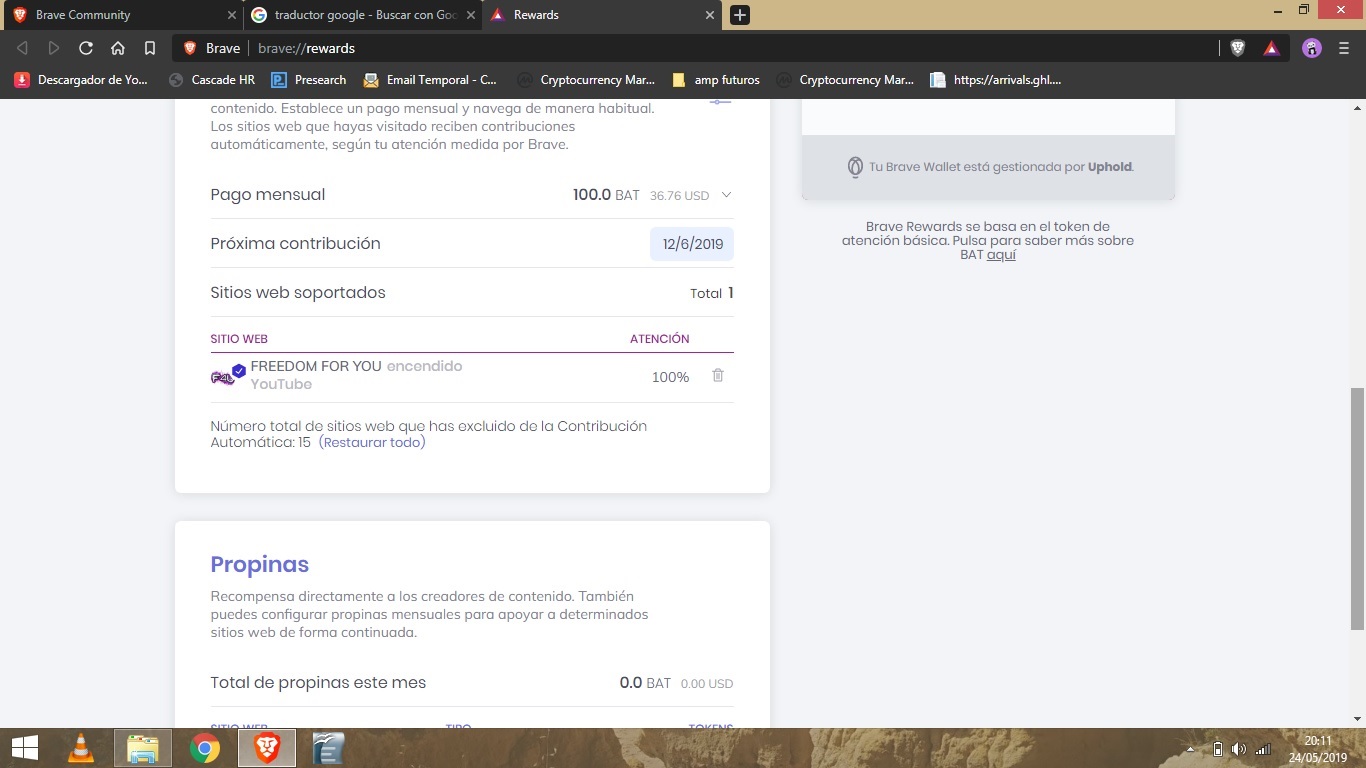
Task: Open the https://arrivals.ghl bookmark
Action: [996, 80]
